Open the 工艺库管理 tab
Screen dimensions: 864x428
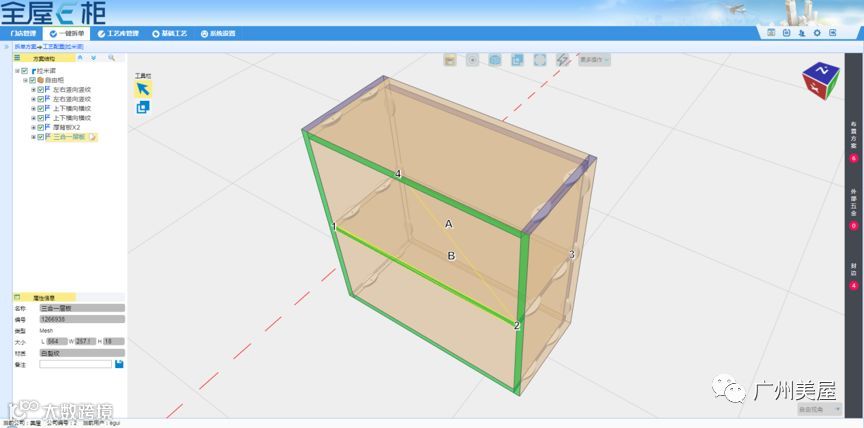(x=118, y=34)
